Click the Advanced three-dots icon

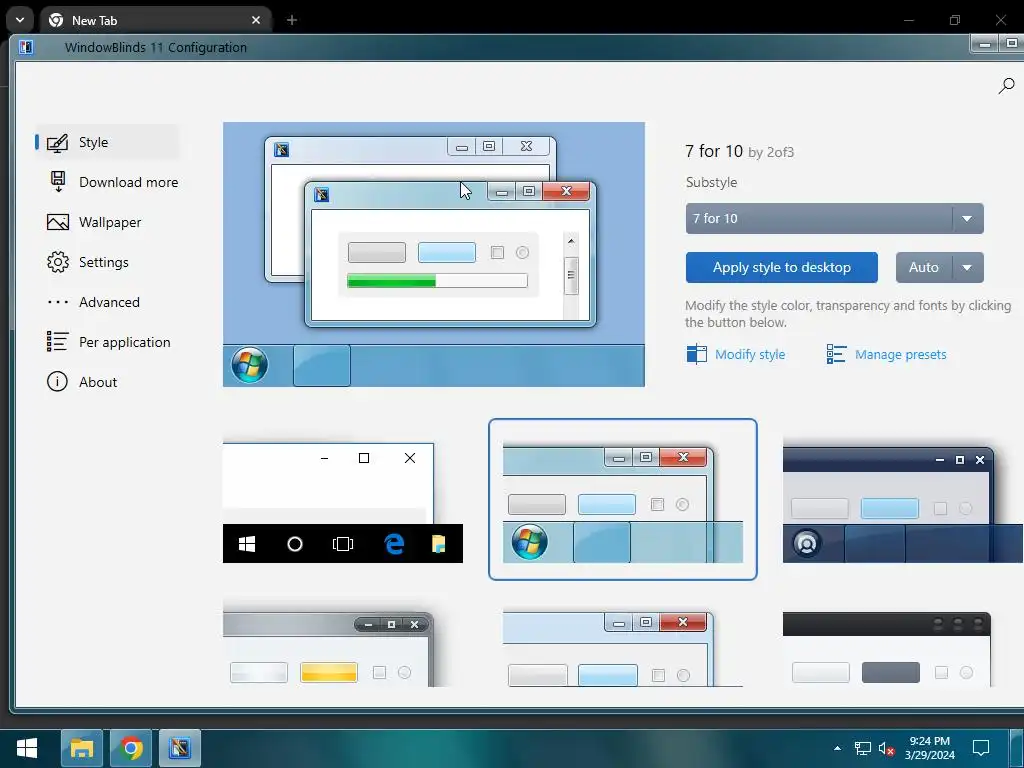57,302
